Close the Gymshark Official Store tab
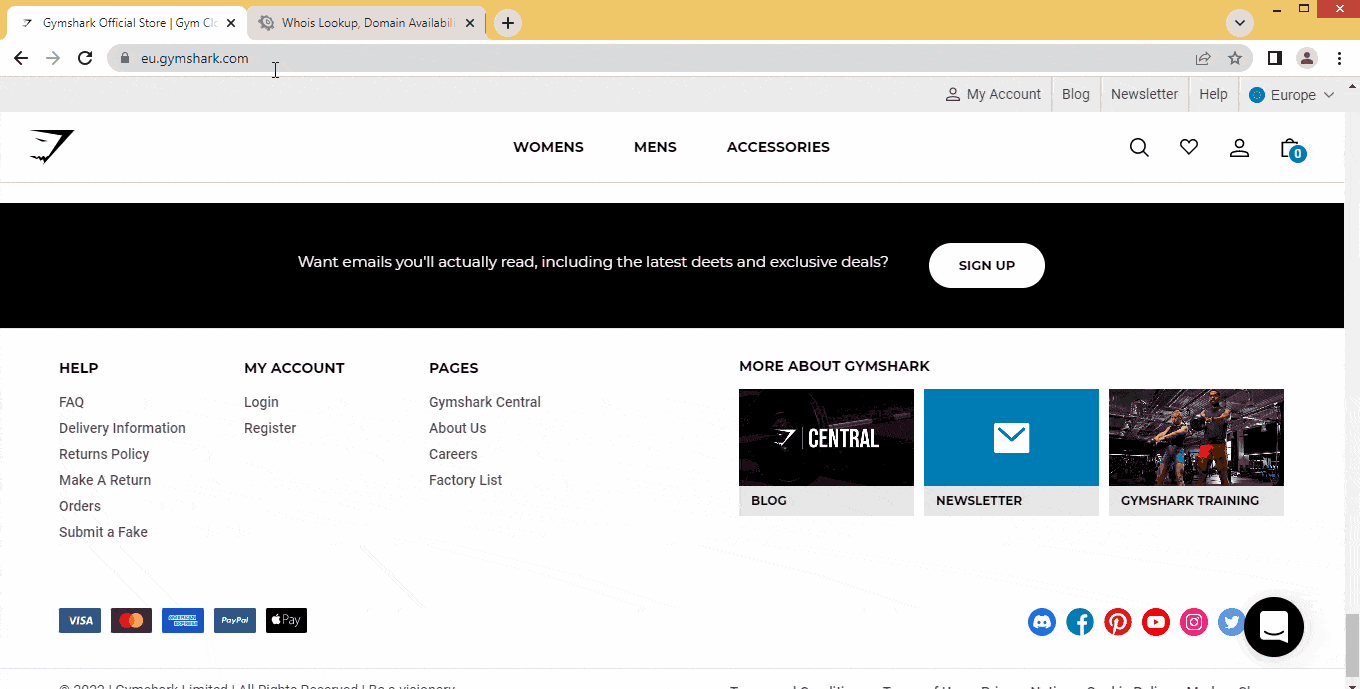The height and width of the screenshot is (689, 1360). 230,23
